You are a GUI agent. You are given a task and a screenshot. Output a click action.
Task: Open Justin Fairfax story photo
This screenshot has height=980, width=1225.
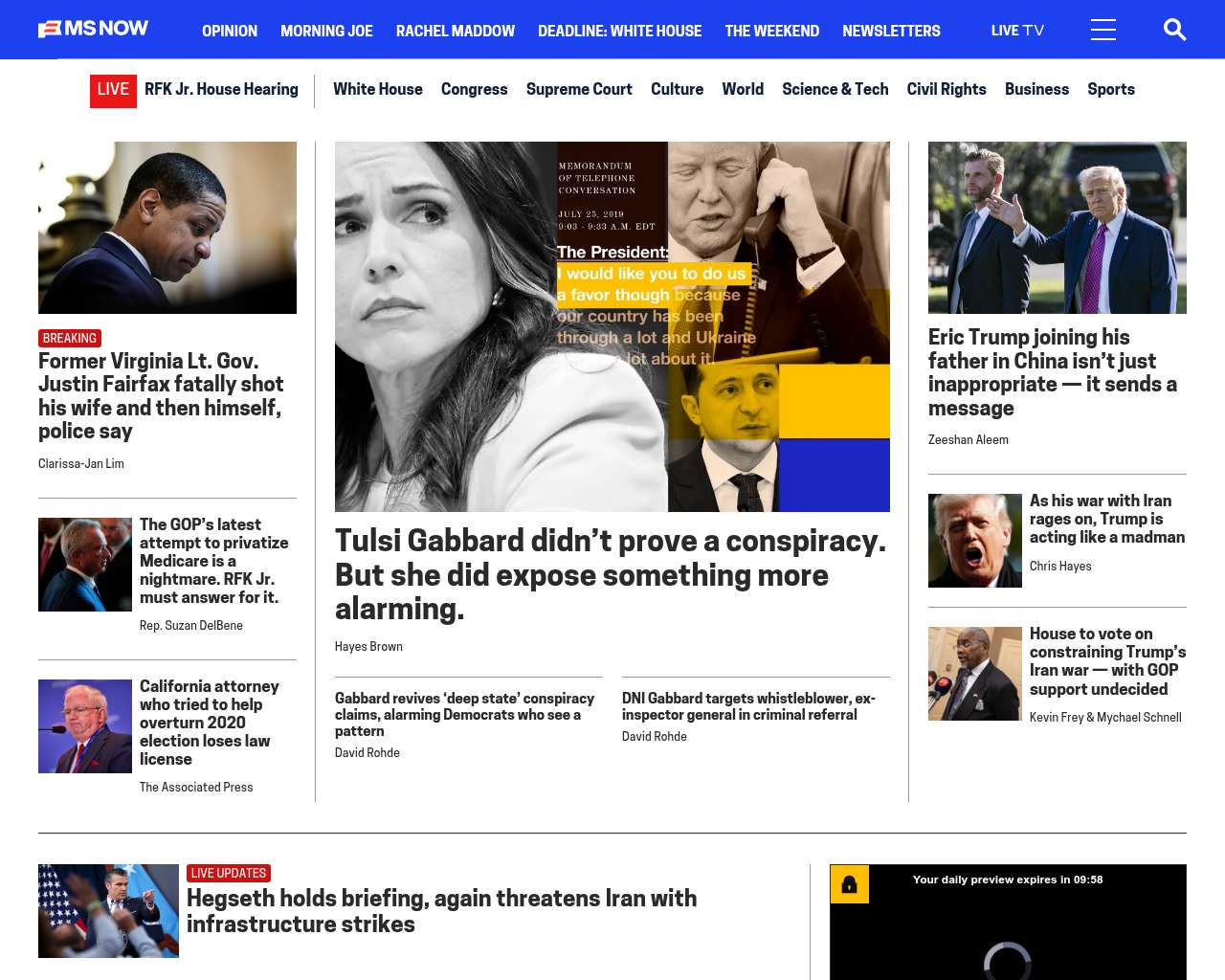[x=167, y=228]
